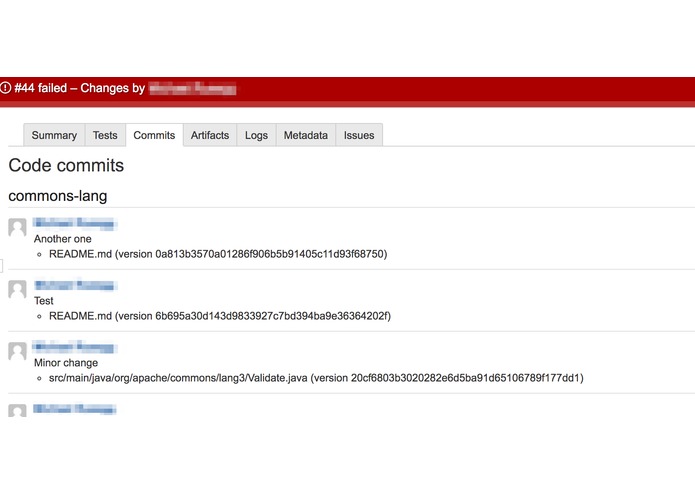This screenshot has height=494, width=695.
Task: Click the 'Another one' commit message
Action: coord(62,239)
